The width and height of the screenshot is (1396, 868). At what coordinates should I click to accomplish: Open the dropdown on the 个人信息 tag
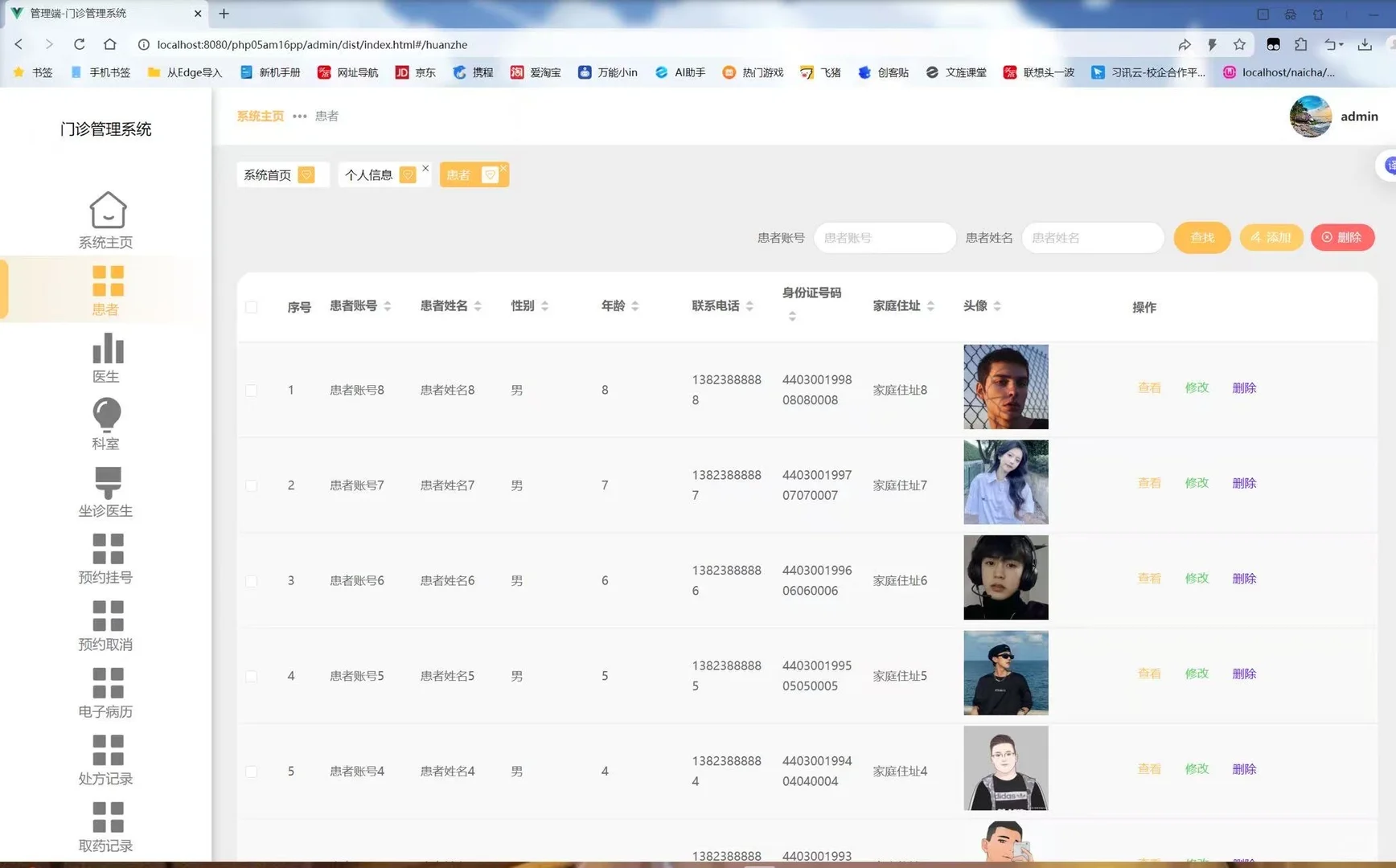[409, 174]
